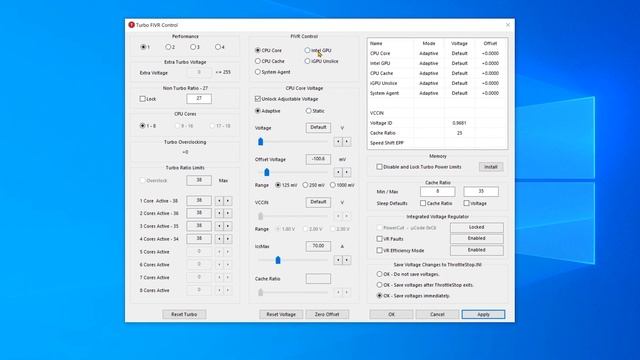The image size is (640, 360).
Task: Click the Reset Turbo button
Action: tap(184, 314)
